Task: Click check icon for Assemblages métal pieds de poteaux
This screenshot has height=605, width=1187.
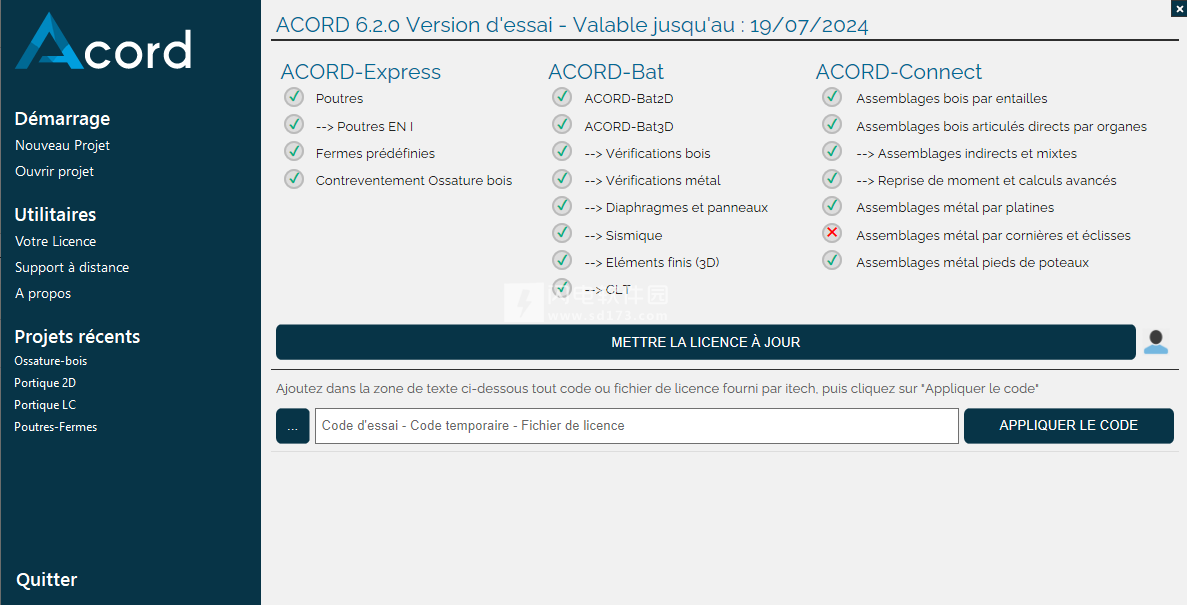Action: point(832,260)
